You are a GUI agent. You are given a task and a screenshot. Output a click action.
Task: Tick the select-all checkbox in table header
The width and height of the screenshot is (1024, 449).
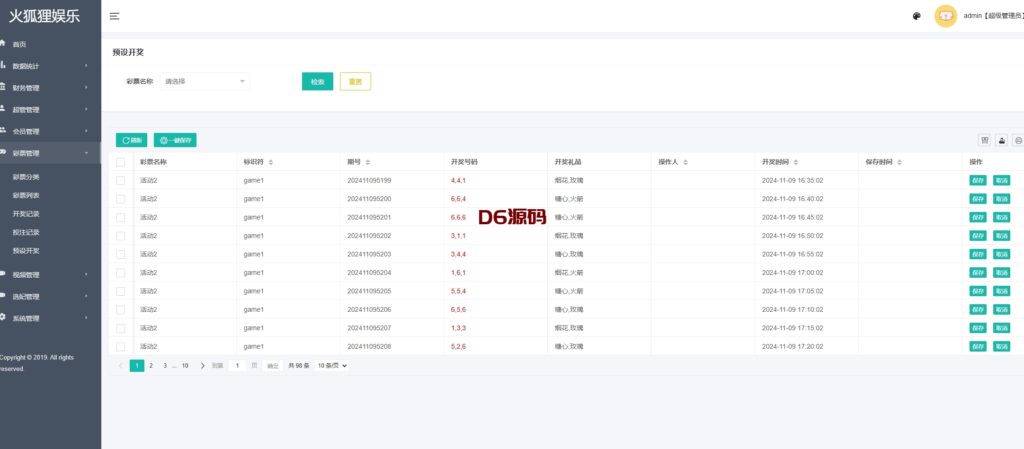(x=120, y=162)
